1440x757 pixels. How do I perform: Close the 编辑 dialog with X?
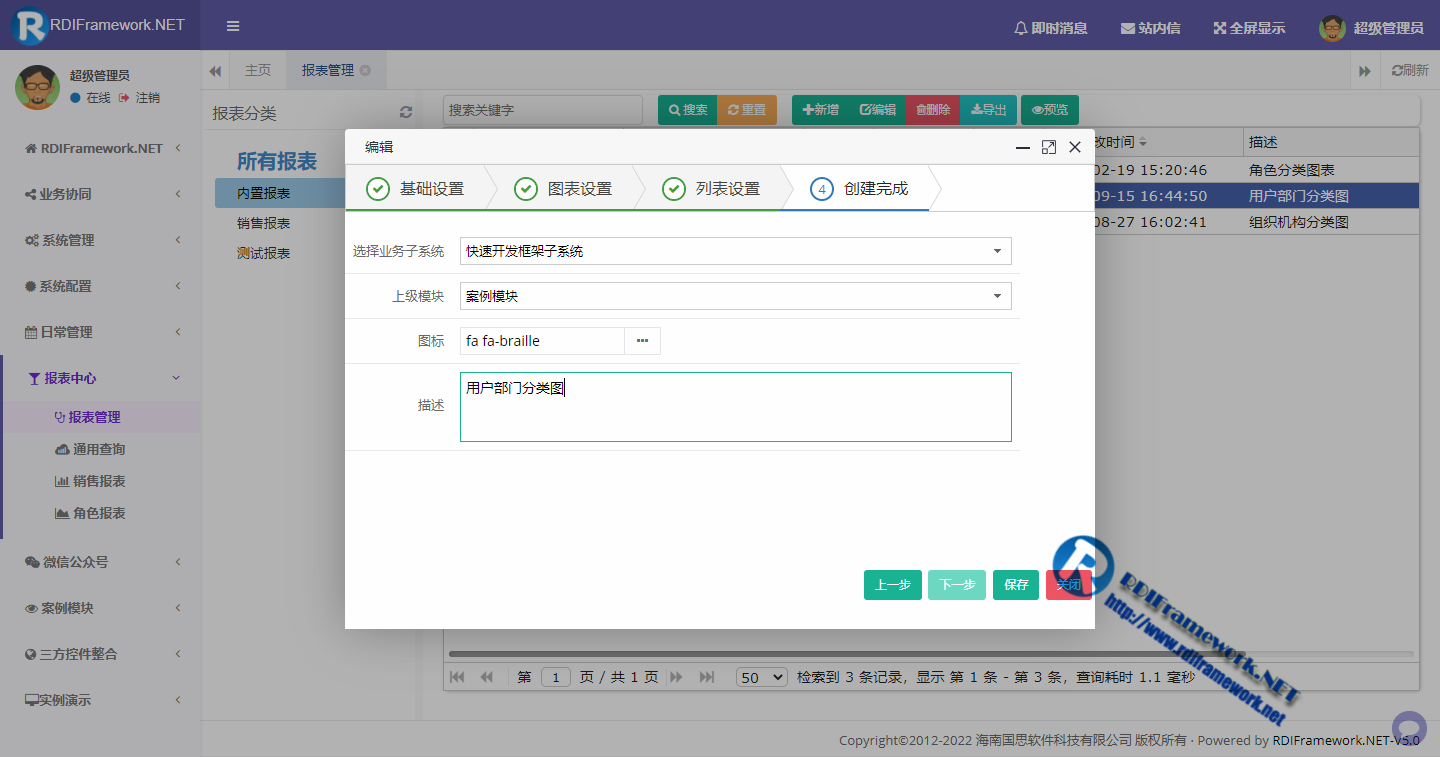click(x=1075, y=147)
